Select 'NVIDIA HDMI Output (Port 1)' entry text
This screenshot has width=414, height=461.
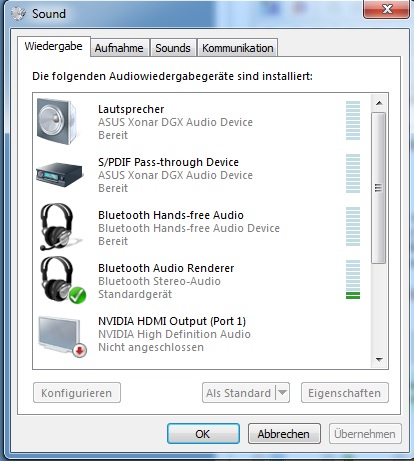click(x=172, y=321)
